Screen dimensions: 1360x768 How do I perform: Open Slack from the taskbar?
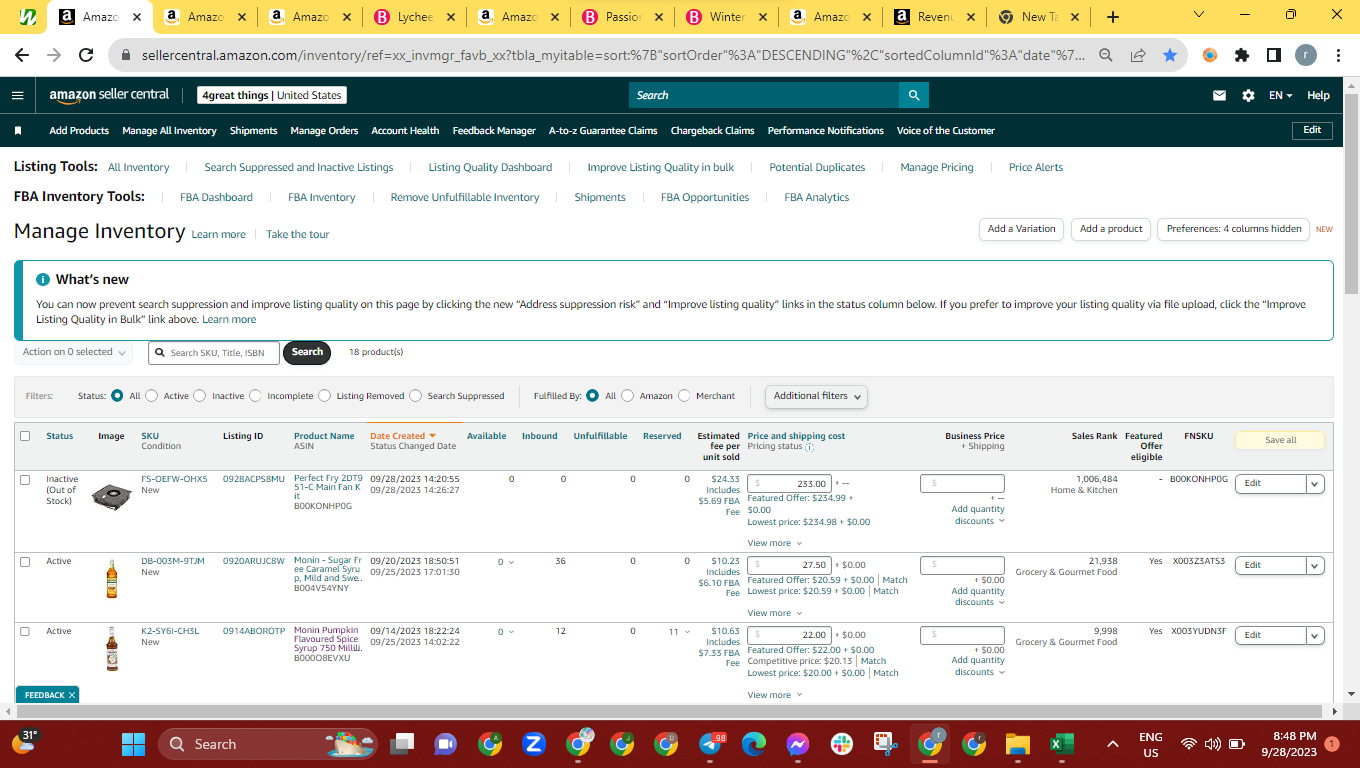tap(842, 744)
